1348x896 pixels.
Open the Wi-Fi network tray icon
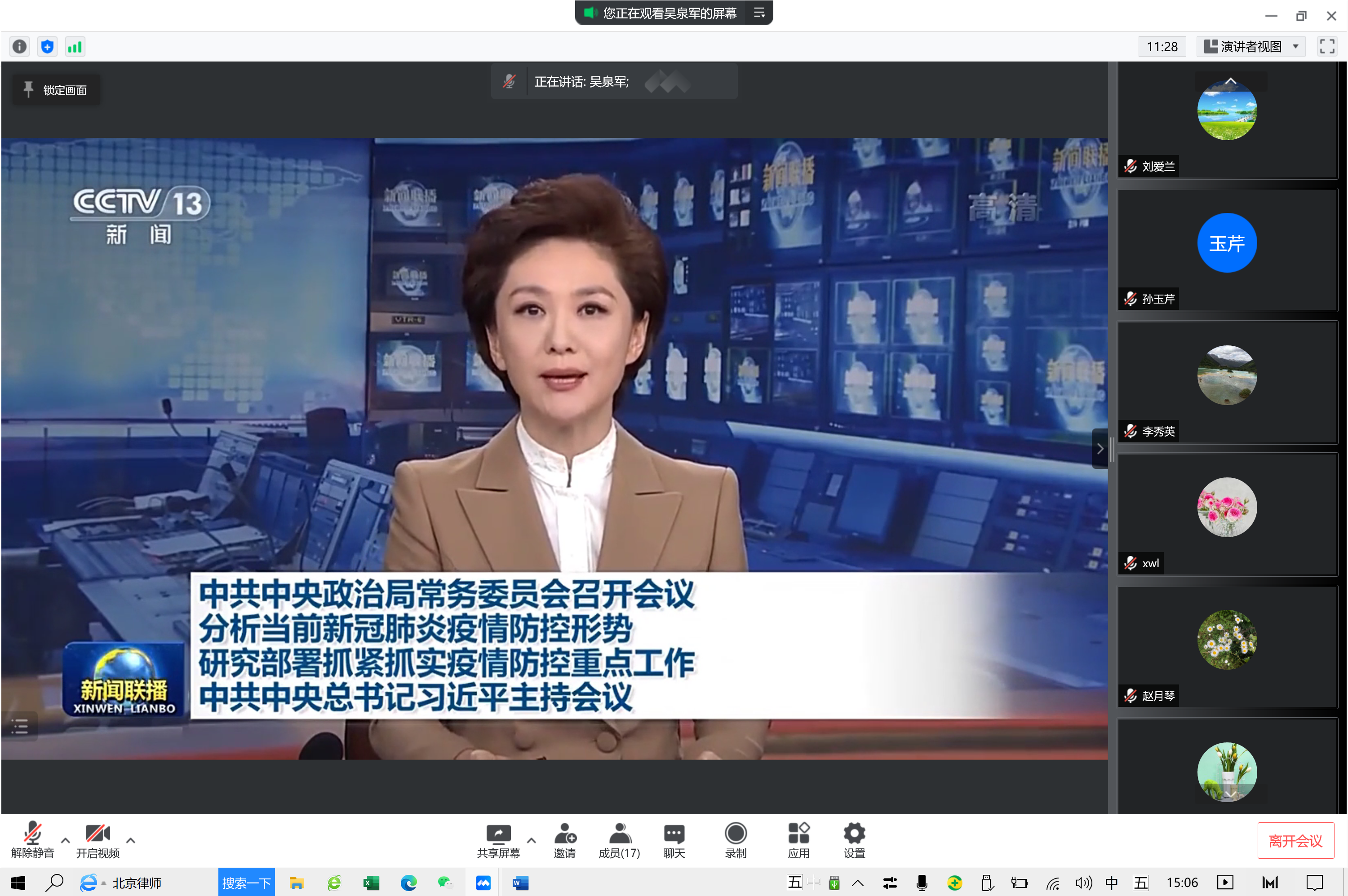pyautogui.click(x=1052, y=883)
